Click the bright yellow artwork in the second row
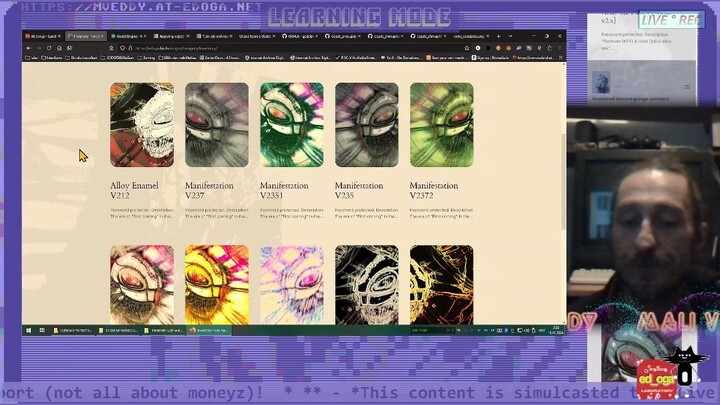 point(217,285)
